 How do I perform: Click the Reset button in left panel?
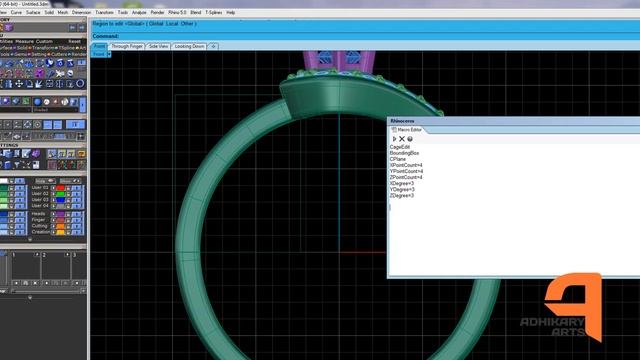coord(74,42)
